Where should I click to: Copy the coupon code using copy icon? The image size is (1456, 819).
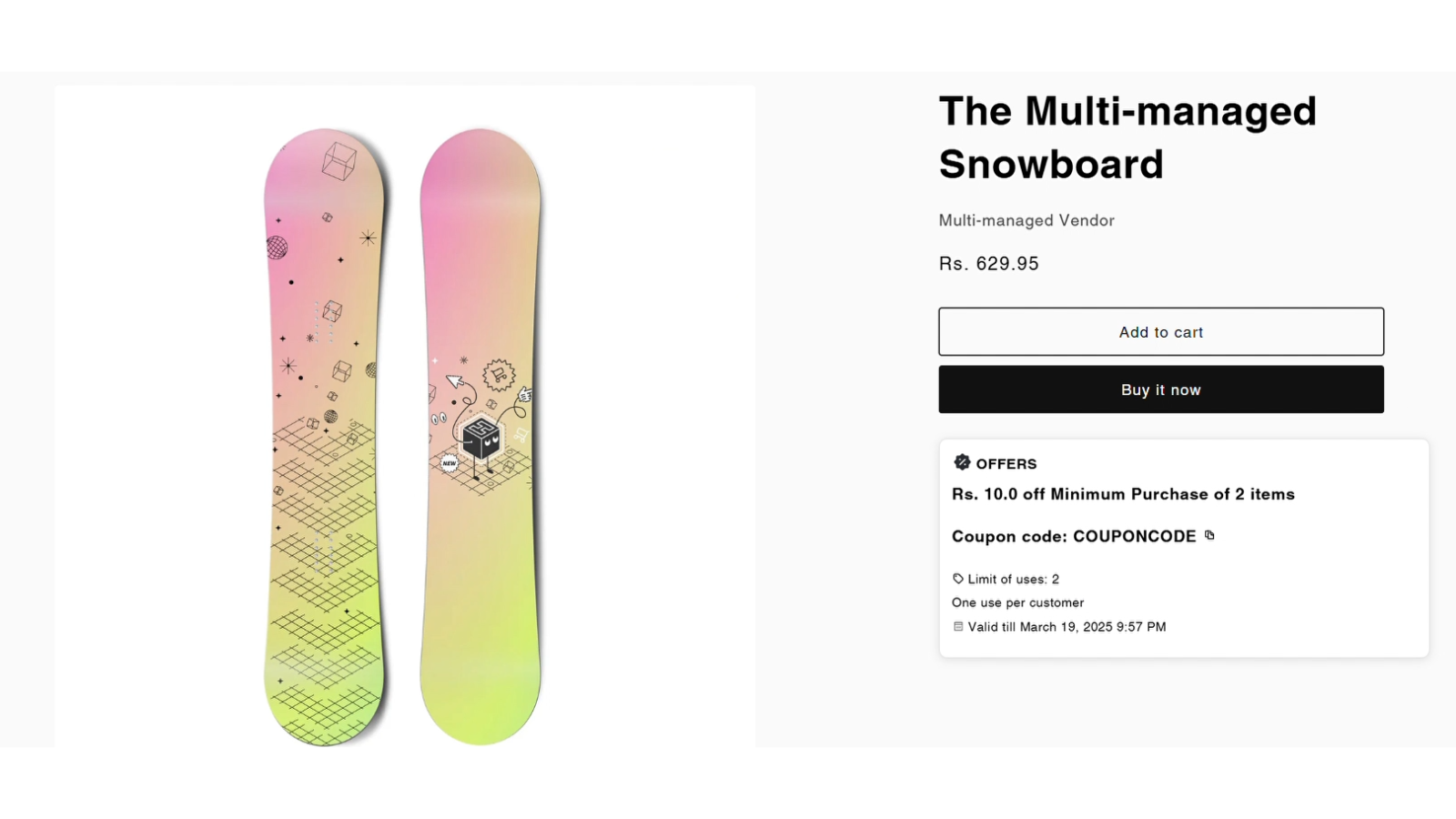(1209, 535)
